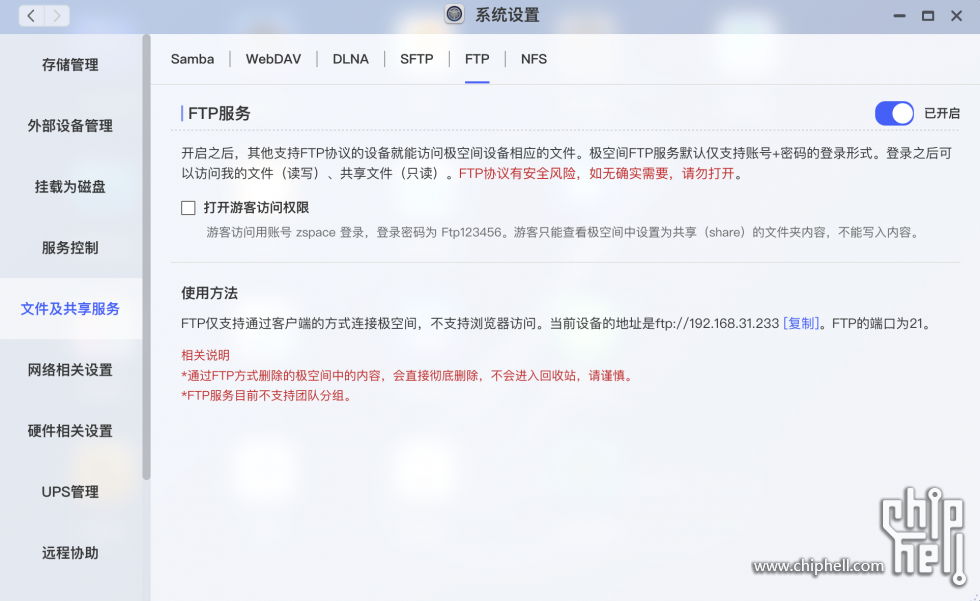The height and width of the screenshot is (601, 980).
Task: Click the FTP服务 section heading
Action: click(x=219, y=114)
